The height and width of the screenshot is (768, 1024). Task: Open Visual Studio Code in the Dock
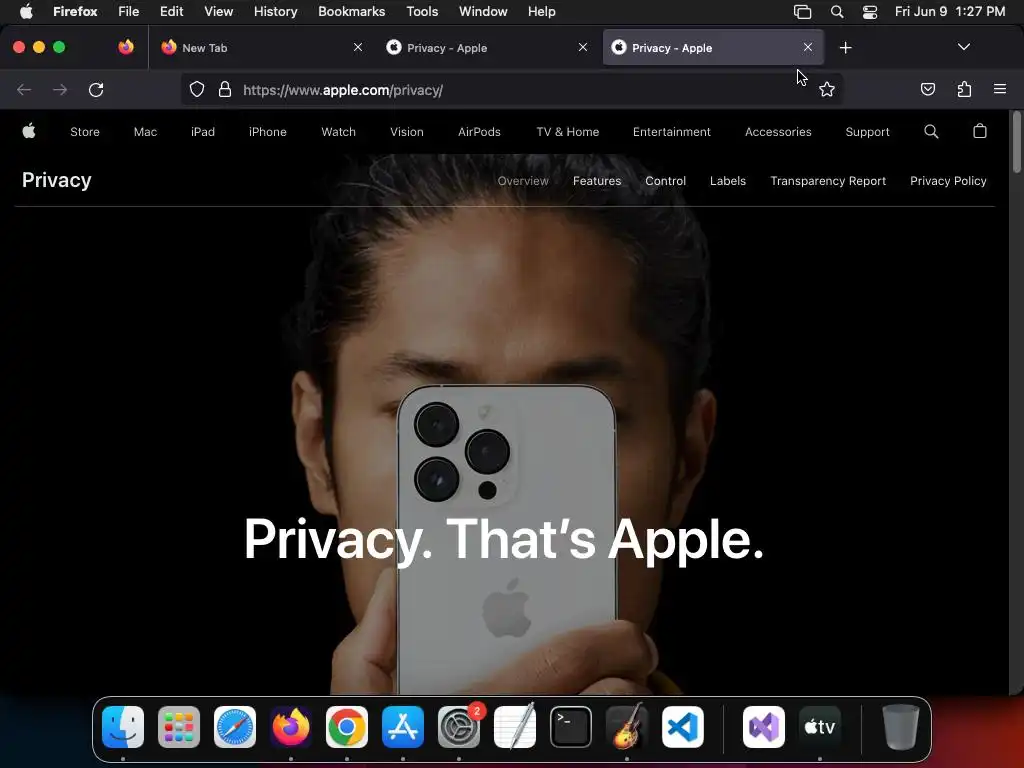coord(683,727)
